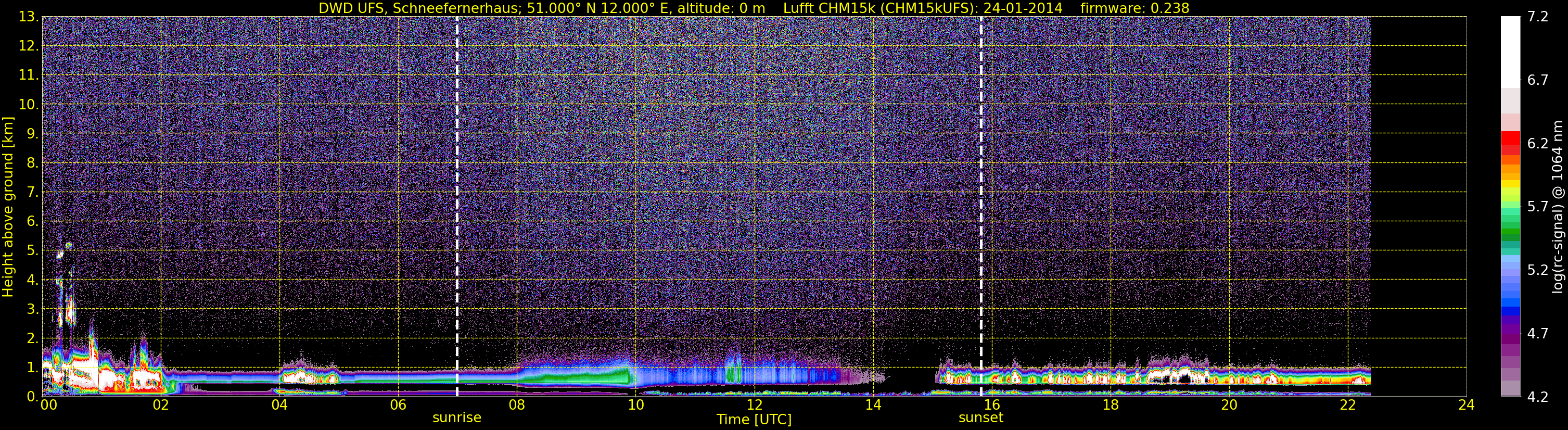Click the time axis tick label '24'
This screenshot has height=430, width=1568.
pyautogui.click(x=1467, y=405)
